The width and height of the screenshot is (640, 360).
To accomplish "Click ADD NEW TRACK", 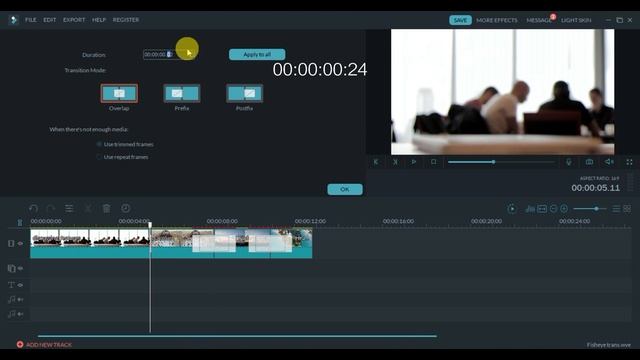I will tap(49, 345).
